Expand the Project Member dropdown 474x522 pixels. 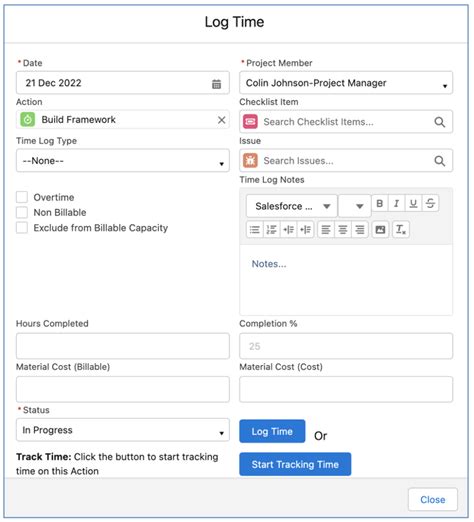[346, 83]
